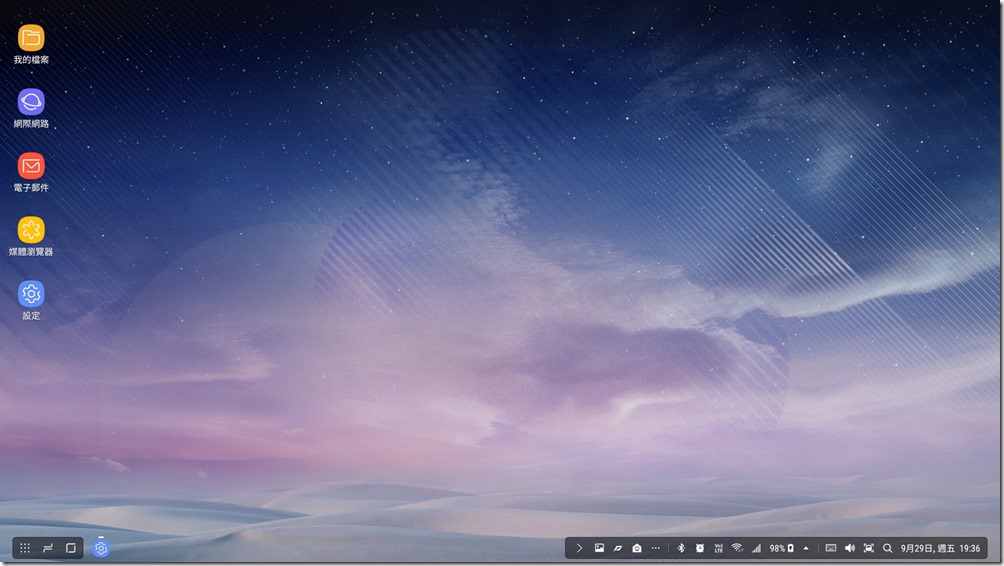Image resolution: width=1004 pixels, height=566 pixels.
Task: Show more notifications via three dots
Action: 656,548
